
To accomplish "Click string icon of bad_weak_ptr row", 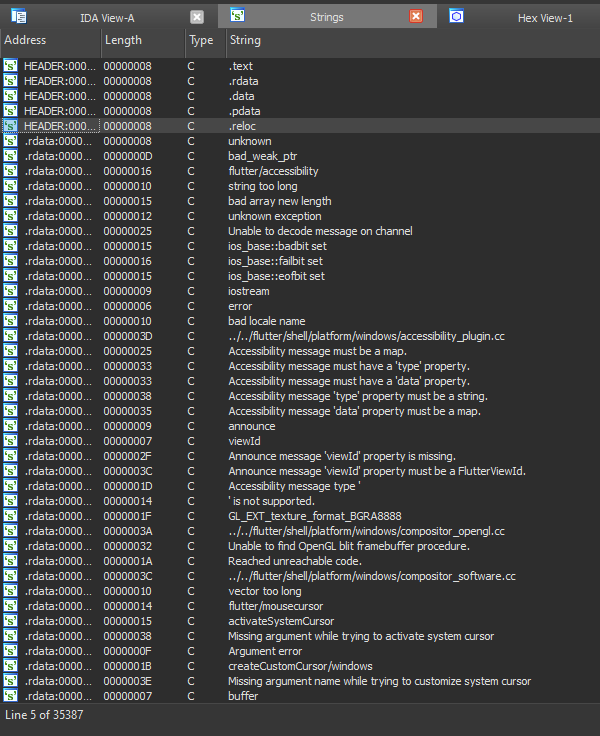I will pos(10,156).
